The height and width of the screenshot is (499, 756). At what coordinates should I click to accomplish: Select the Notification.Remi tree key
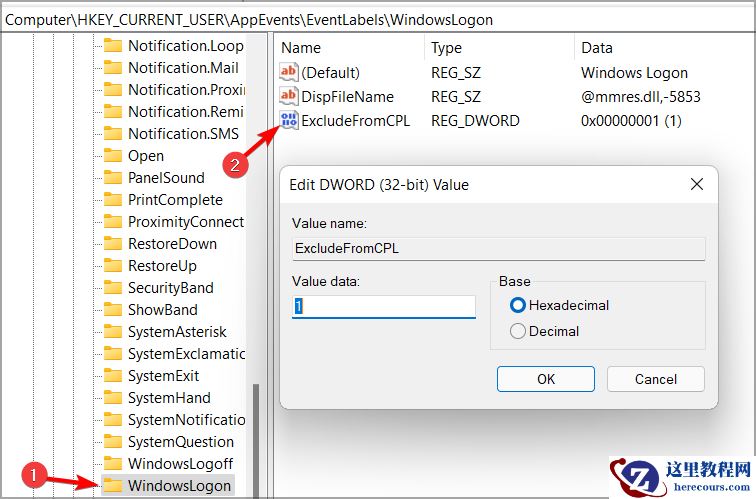click(x=186, y=112)
